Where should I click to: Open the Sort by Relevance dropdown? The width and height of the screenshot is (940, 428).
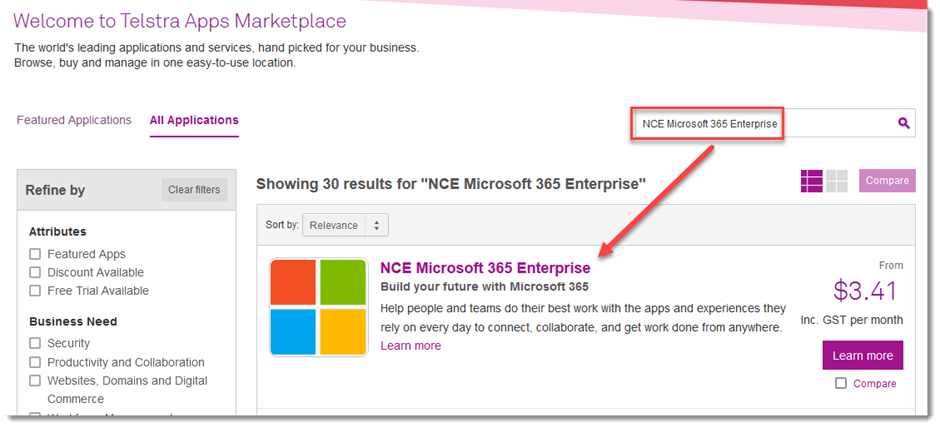tap(345, 225)
